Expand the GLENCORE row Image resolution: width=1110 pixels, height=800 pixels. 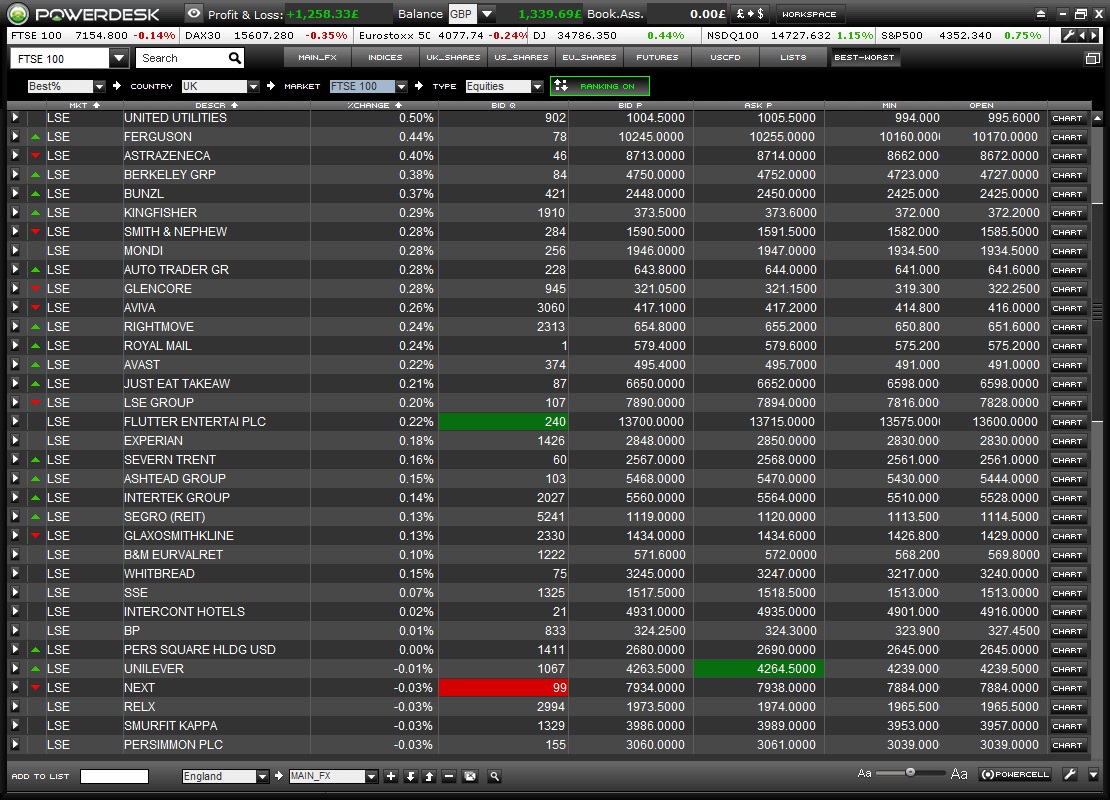(15, 289)
